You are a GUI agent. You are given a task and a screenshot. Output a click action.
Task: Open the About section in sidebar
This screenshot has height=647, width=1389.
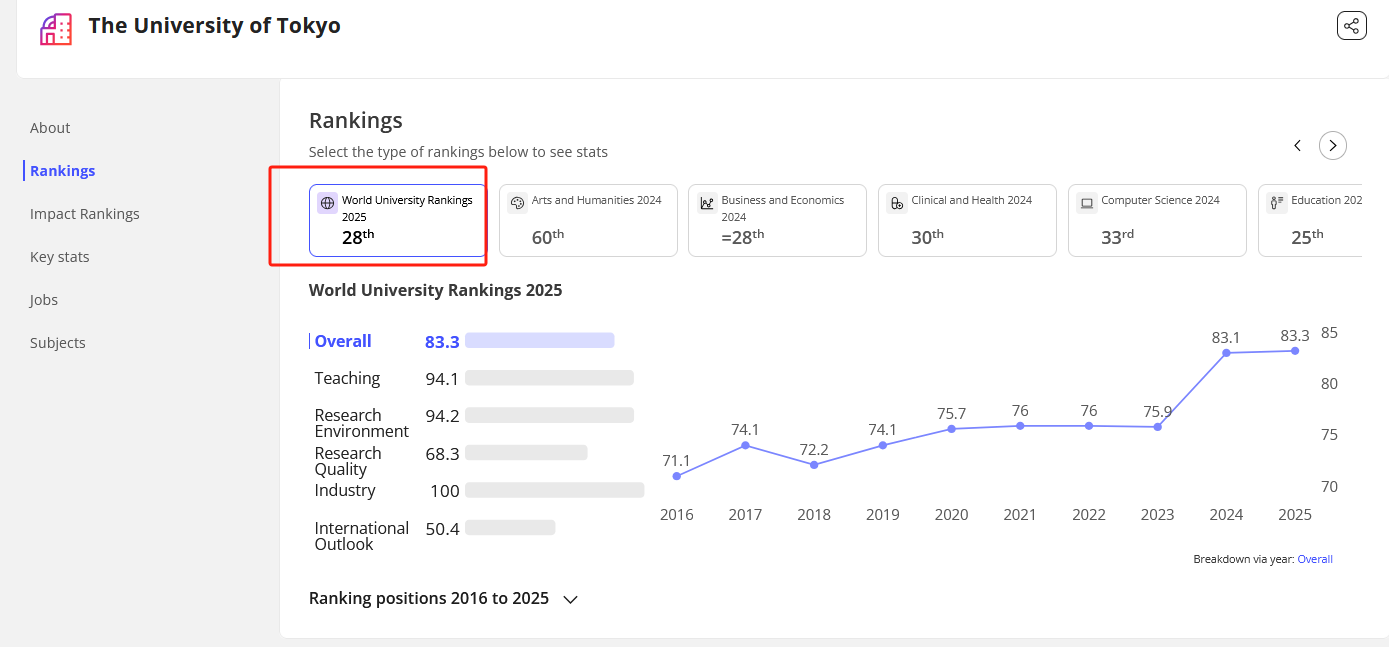(x=50, y=128)
